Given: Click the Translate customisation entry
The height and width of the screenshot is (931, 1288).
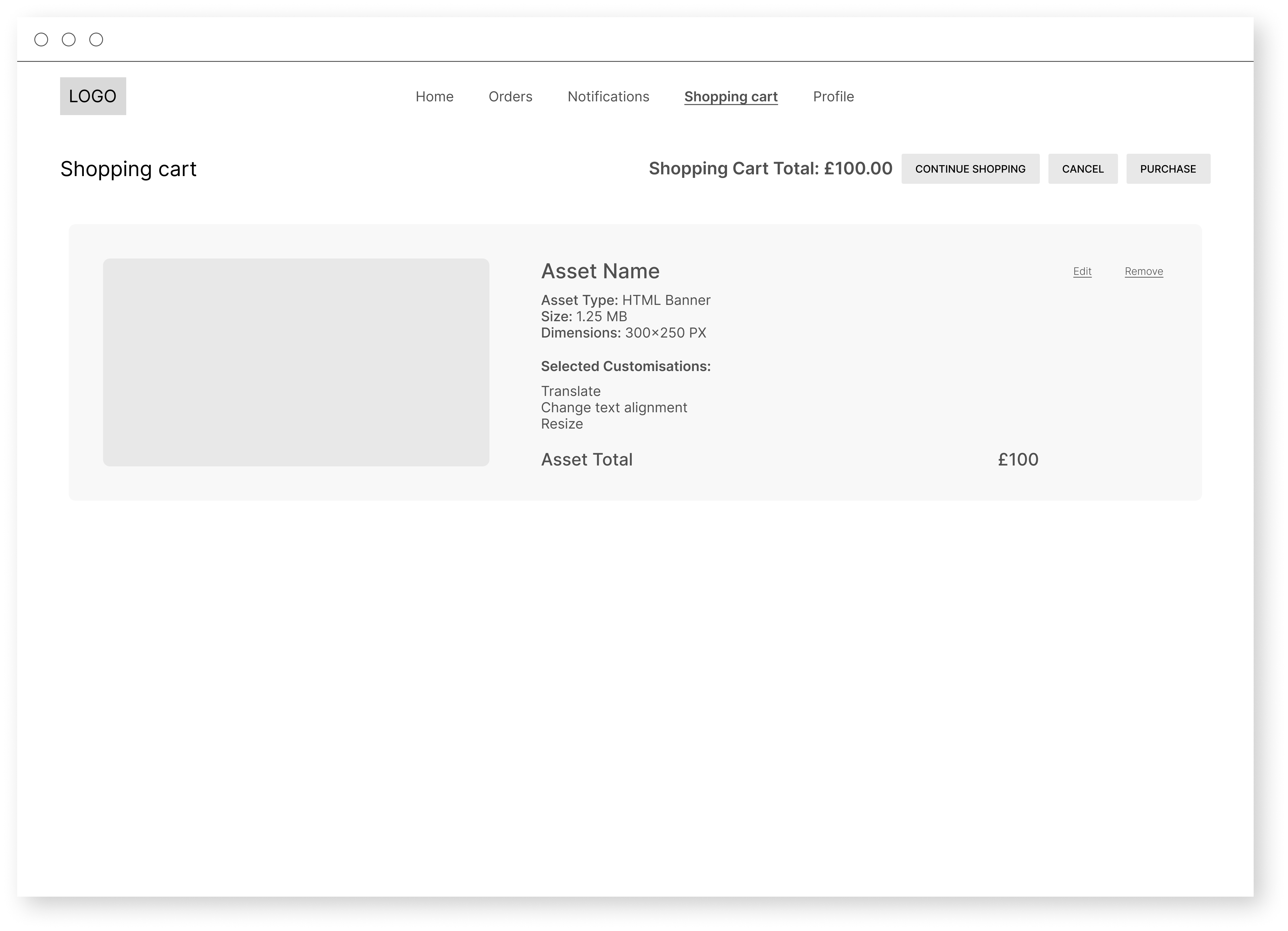Looking at the screenshot, I should [571, 391].
